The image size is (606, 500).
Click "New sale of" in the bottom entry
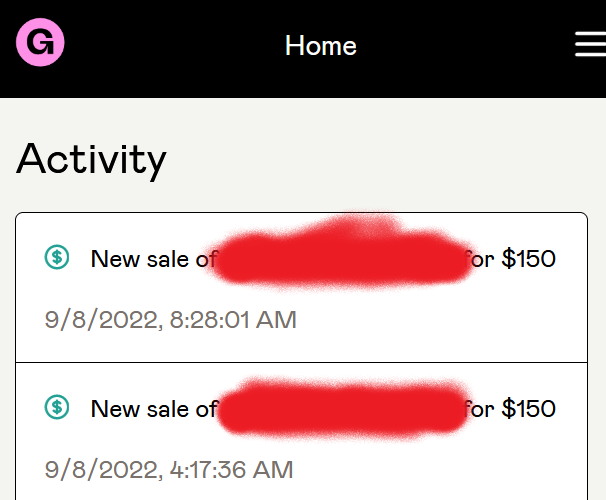(154, 409)
